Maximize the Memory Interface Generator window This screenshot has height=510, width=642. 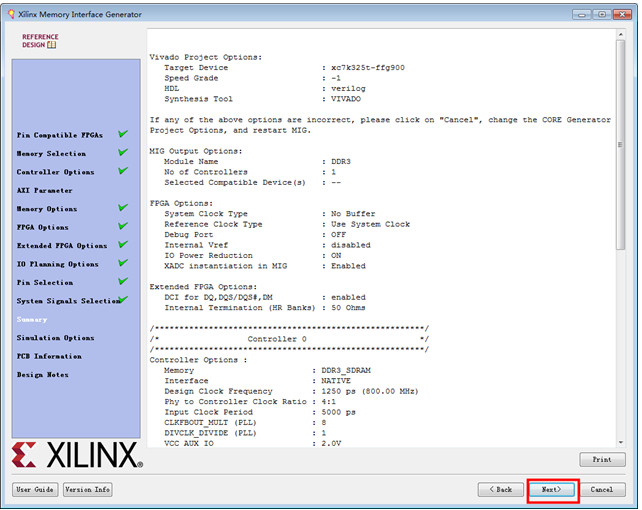point(602,14)
